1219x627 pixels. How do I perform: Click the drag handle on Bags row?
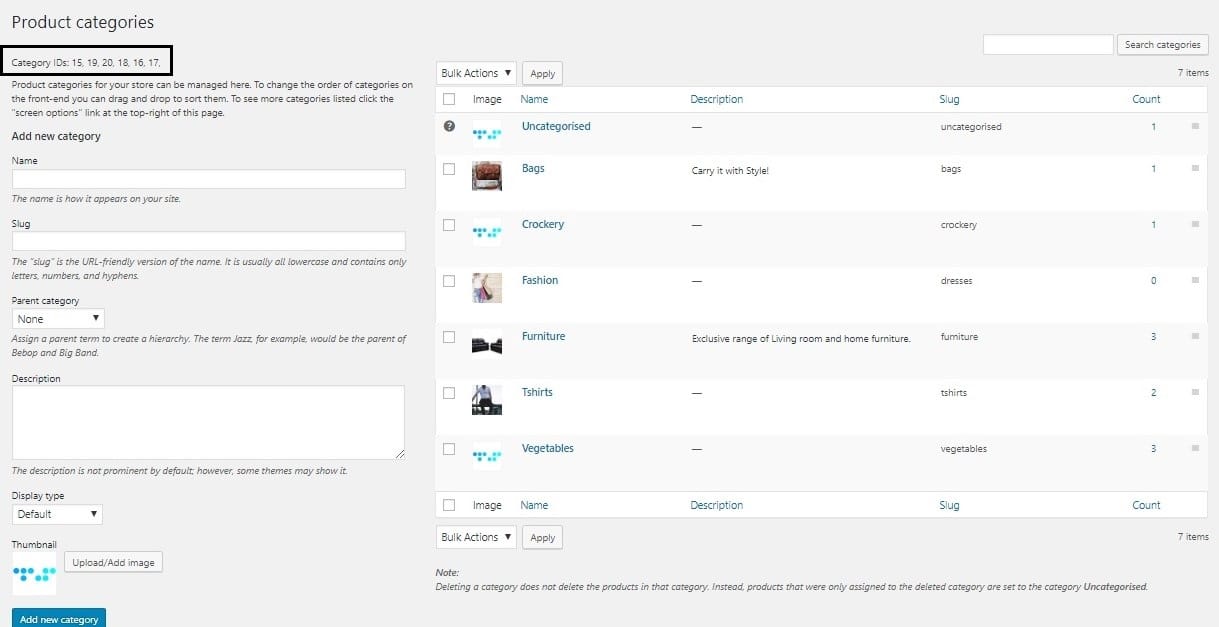1195,169
